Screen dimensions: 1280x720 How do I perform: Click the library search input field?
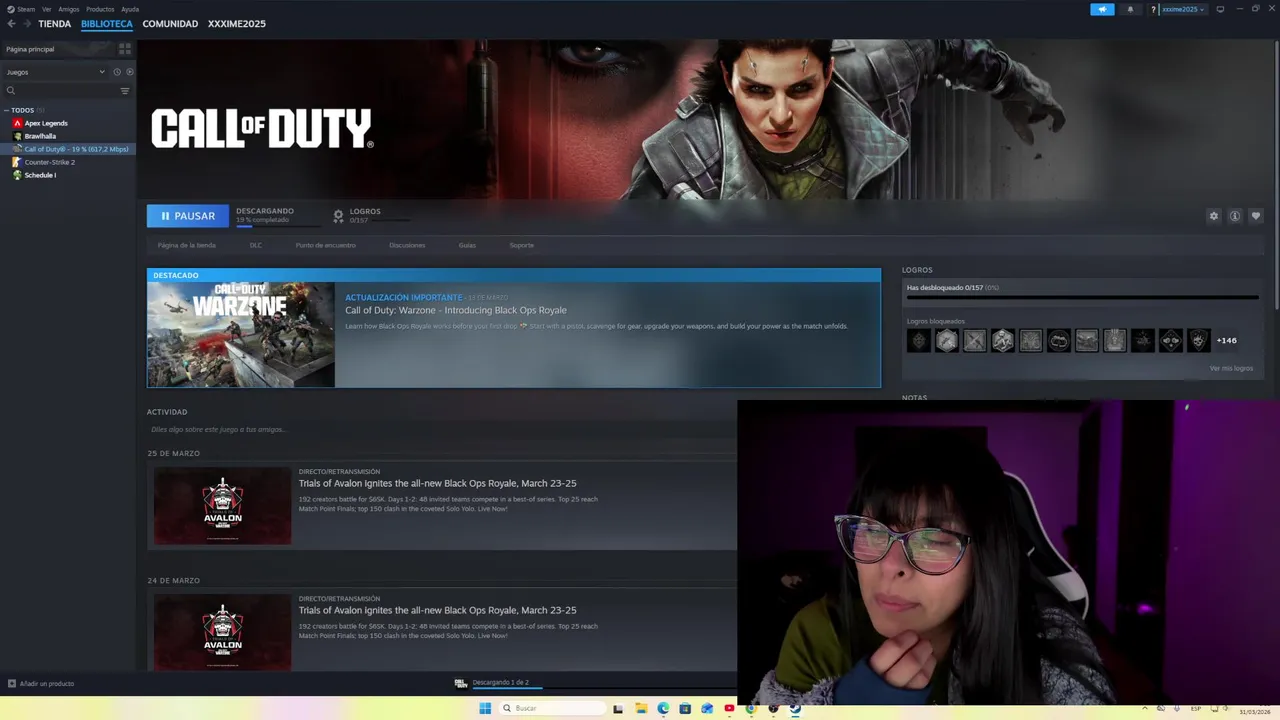[66, 90]
